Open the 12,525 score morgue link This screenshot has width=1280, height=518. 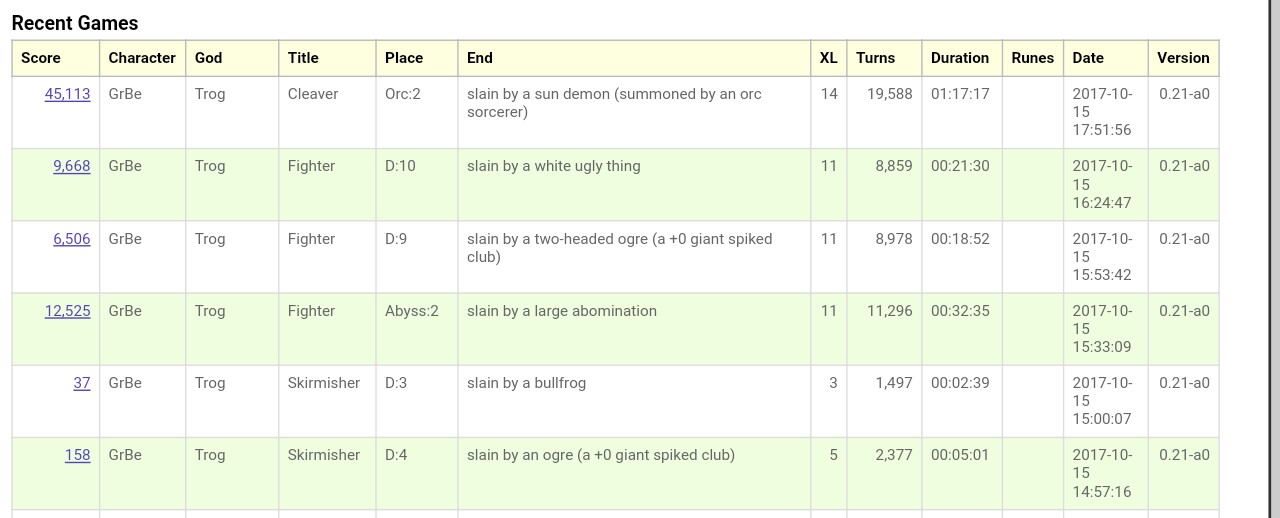coord(67,311)
